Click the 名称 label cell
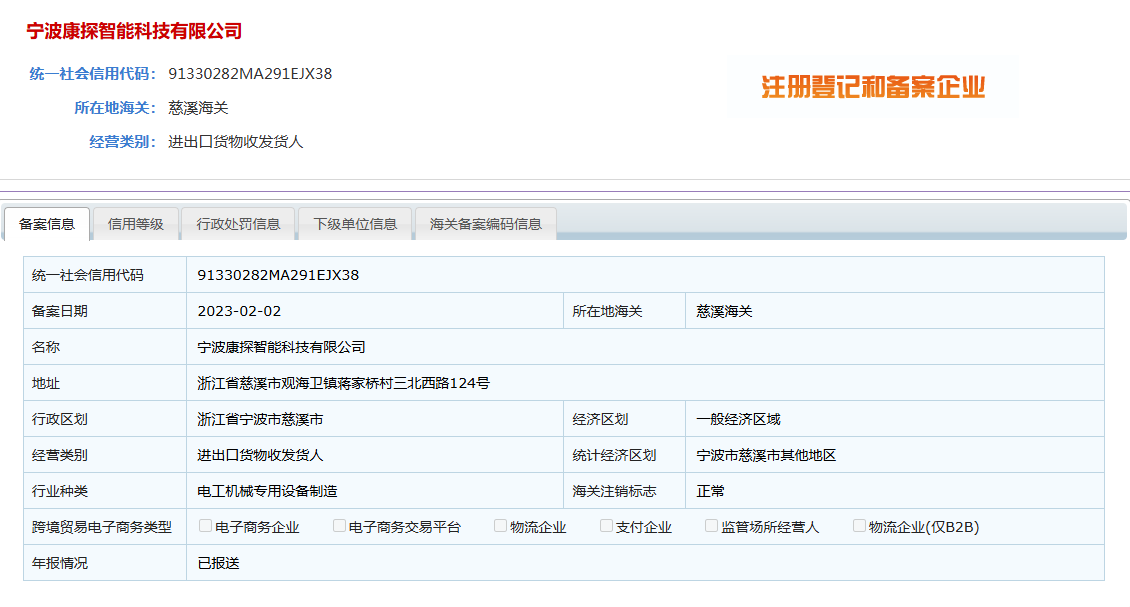 (105, 347)
